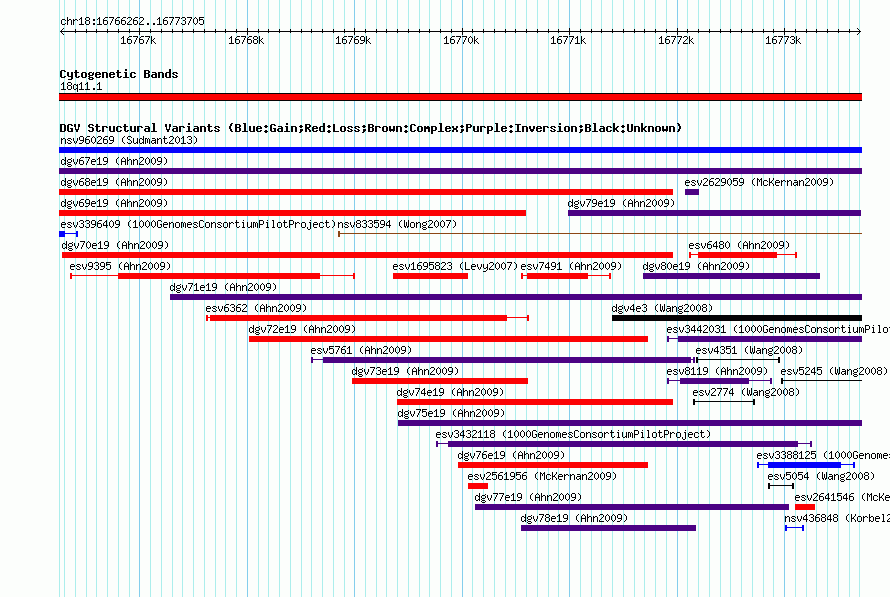Open esv7491 (Ahn2009) variant
The width and height of the screenshot is (890, 597).
tap(571, 266)
